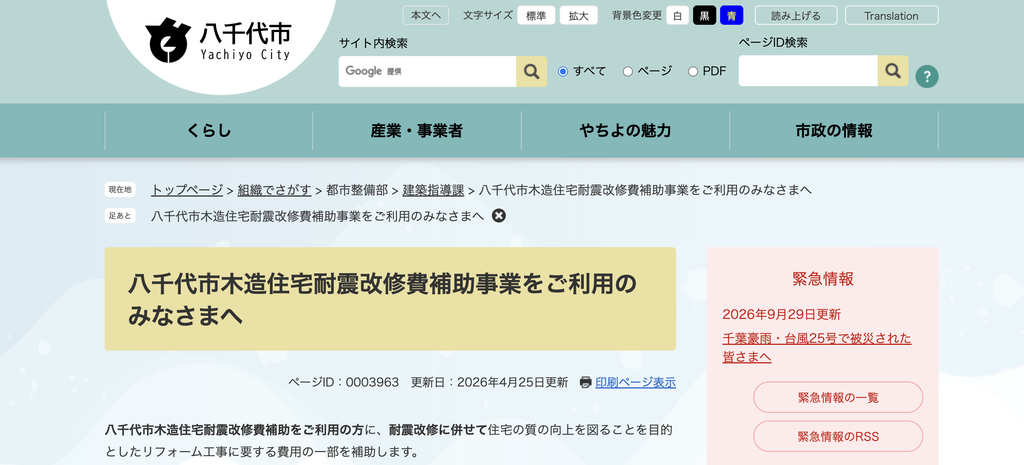Click the page ID search magnifier button
Screen dimensions: 1024x465
[x=893, y=71]
